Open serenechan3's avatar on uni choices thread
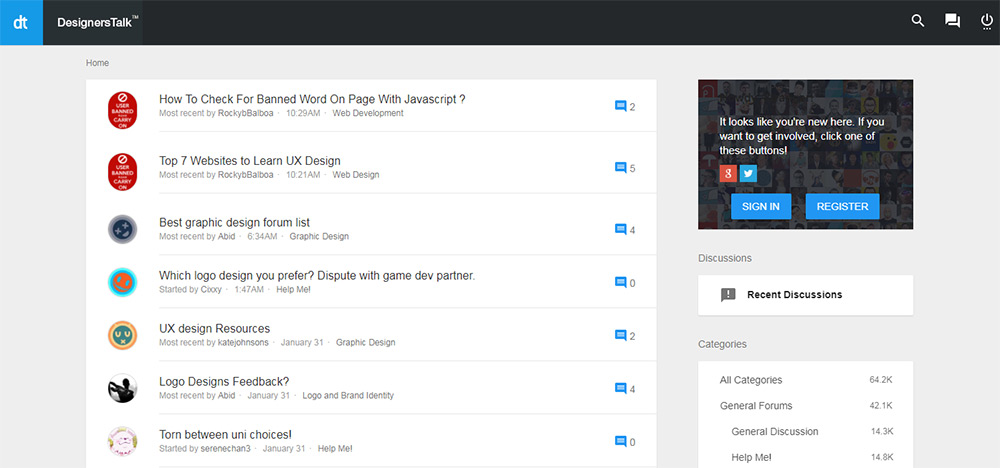The height and width of the screenshot is (468, 1000). 122,441
